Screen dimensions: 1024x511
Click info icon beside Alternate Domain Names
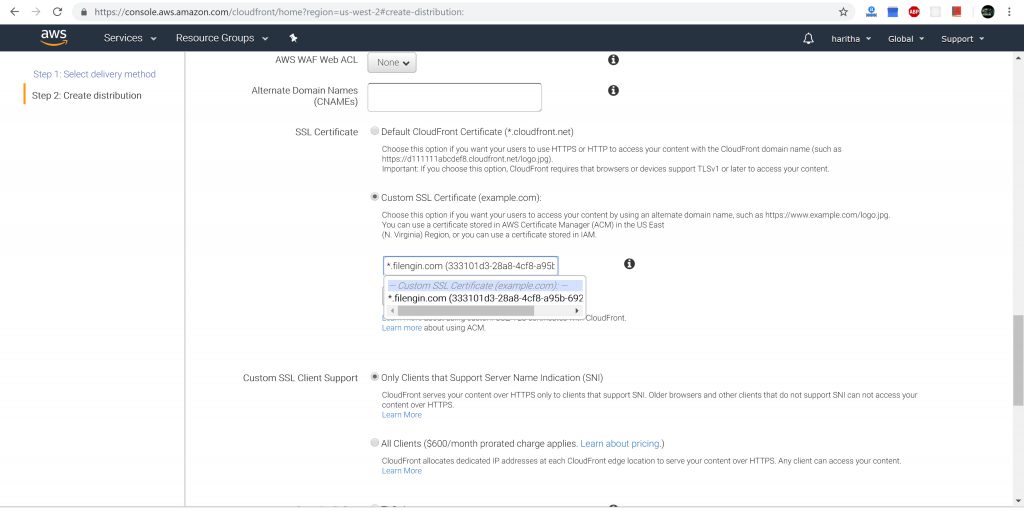pos(613,90)
